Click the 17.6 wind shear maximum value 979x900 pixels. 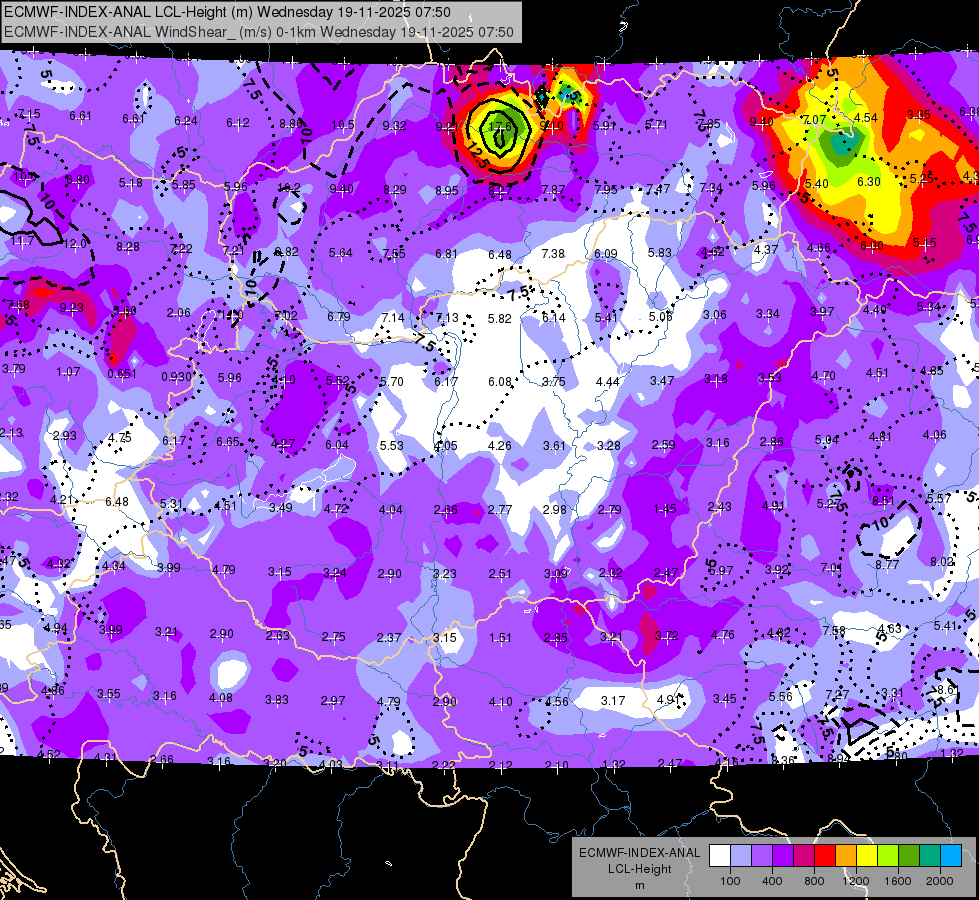pos(499,127)
